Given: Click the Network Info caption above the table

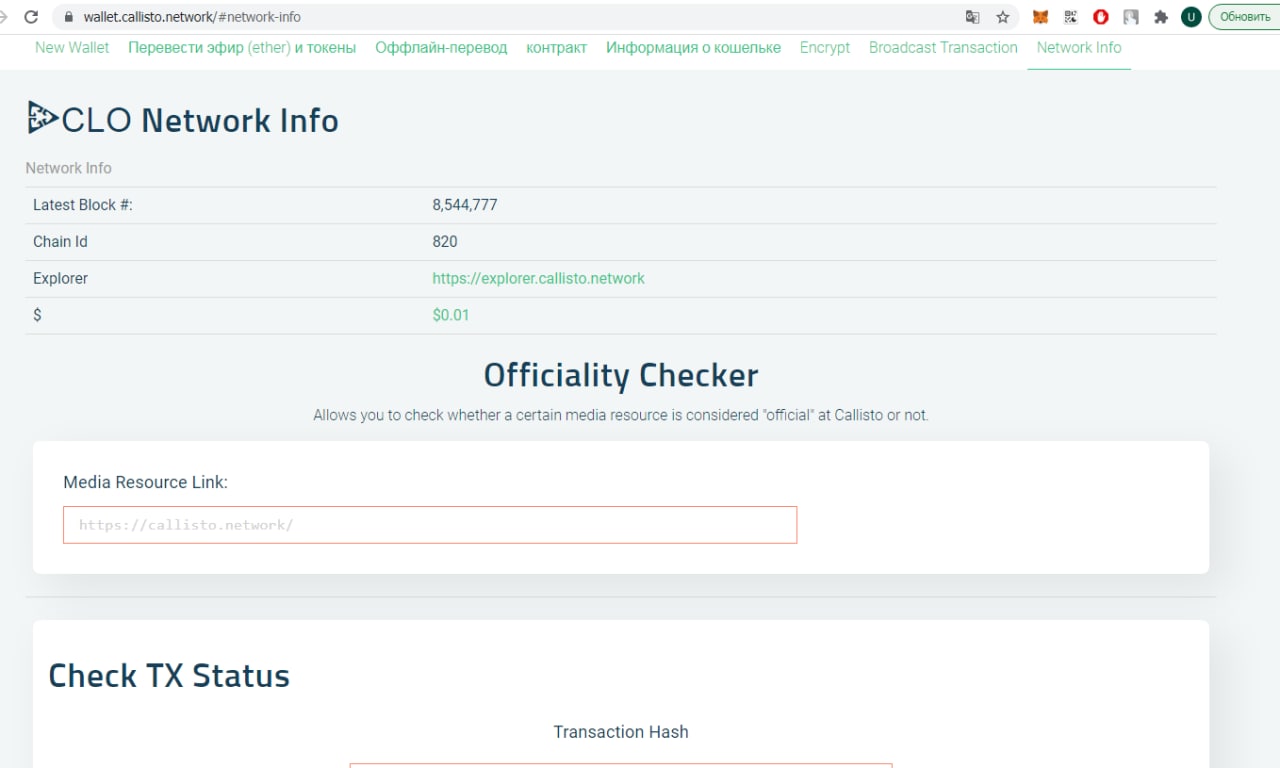Looking at the screenshot, I should pos(68,168).
